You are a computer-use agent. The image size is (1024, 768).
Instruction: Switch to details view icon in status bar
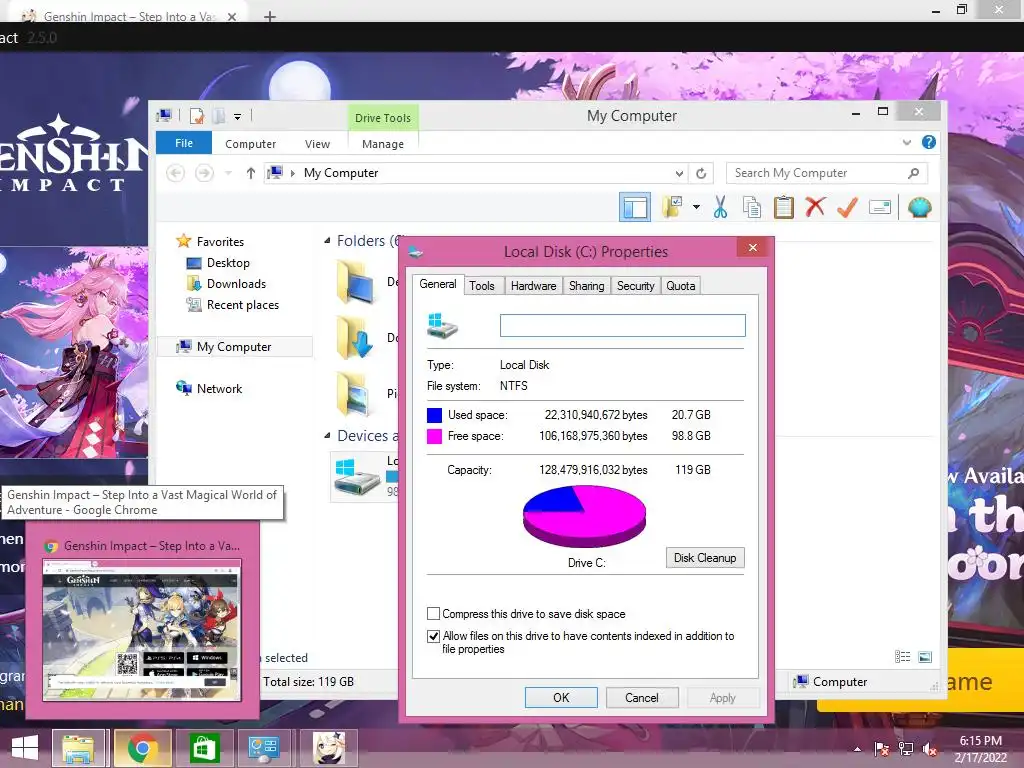pyautogui.click(x=903, y=657)
